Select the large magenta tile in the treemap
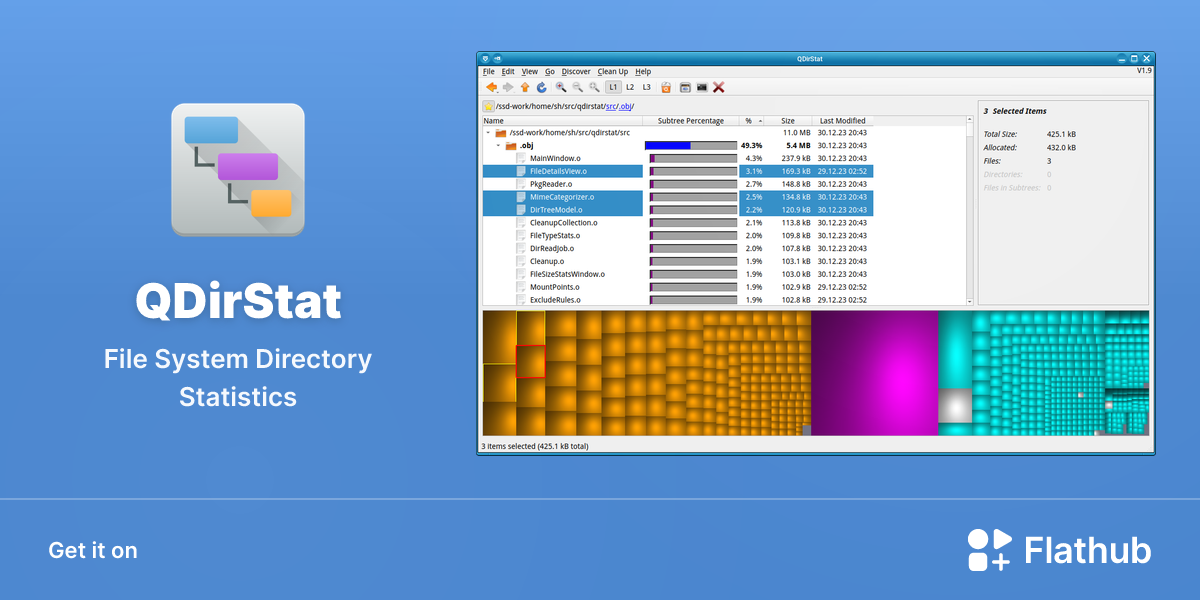Viewport: 1200px width, 600px height. point(875,373)
